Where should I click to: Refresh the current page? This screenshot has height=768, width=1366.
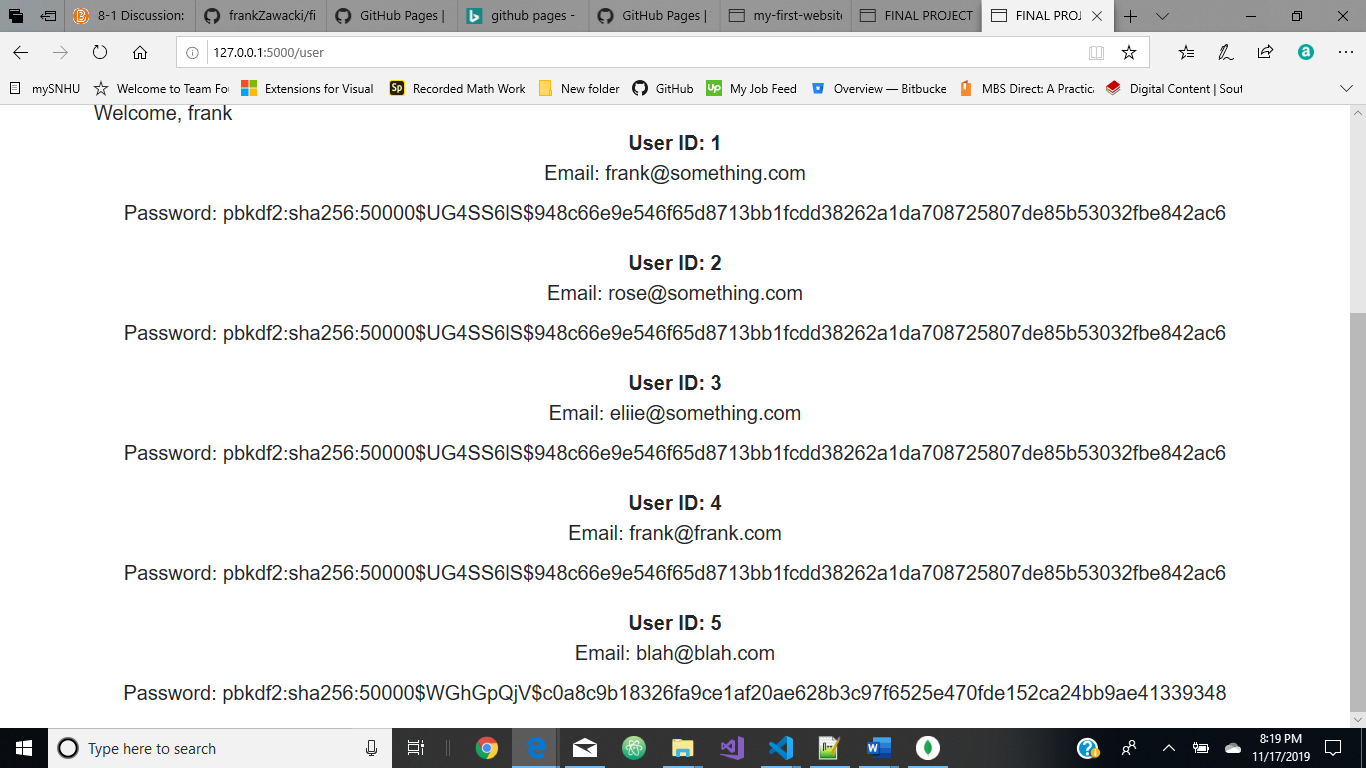click(100, 52)
